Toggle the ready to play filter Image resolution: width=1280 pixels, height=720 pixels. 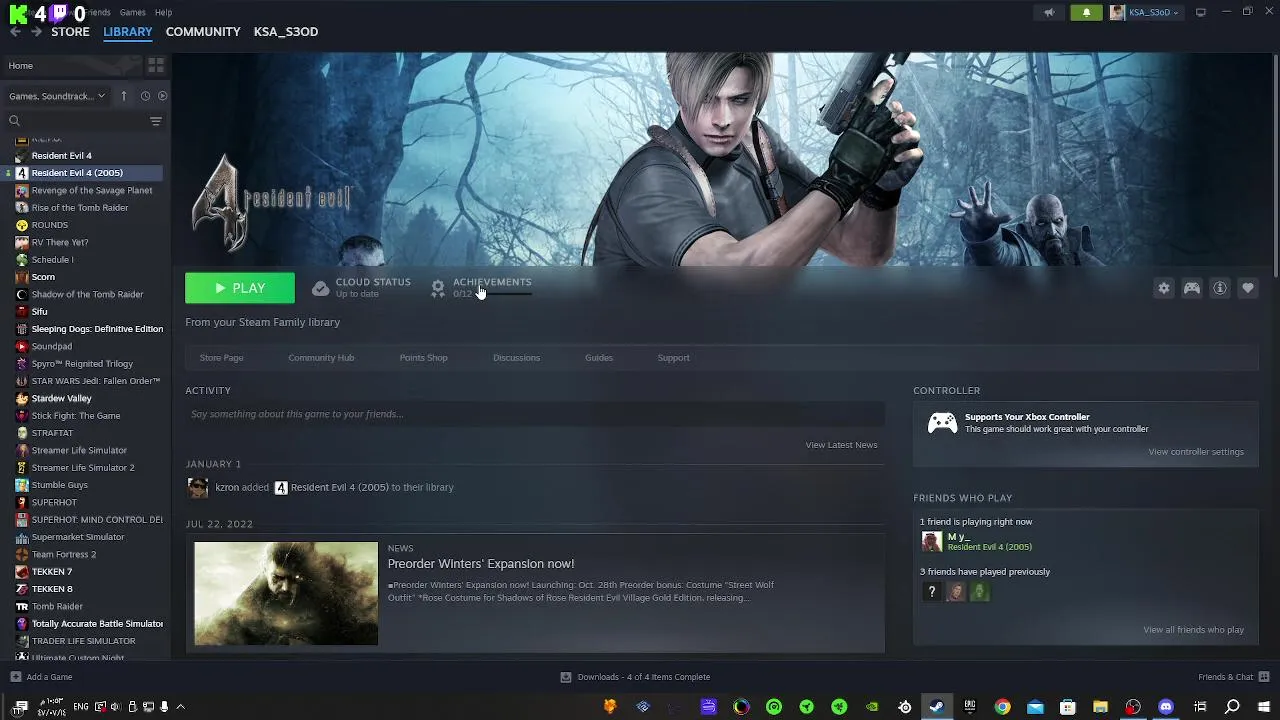[x=162, y=96]
